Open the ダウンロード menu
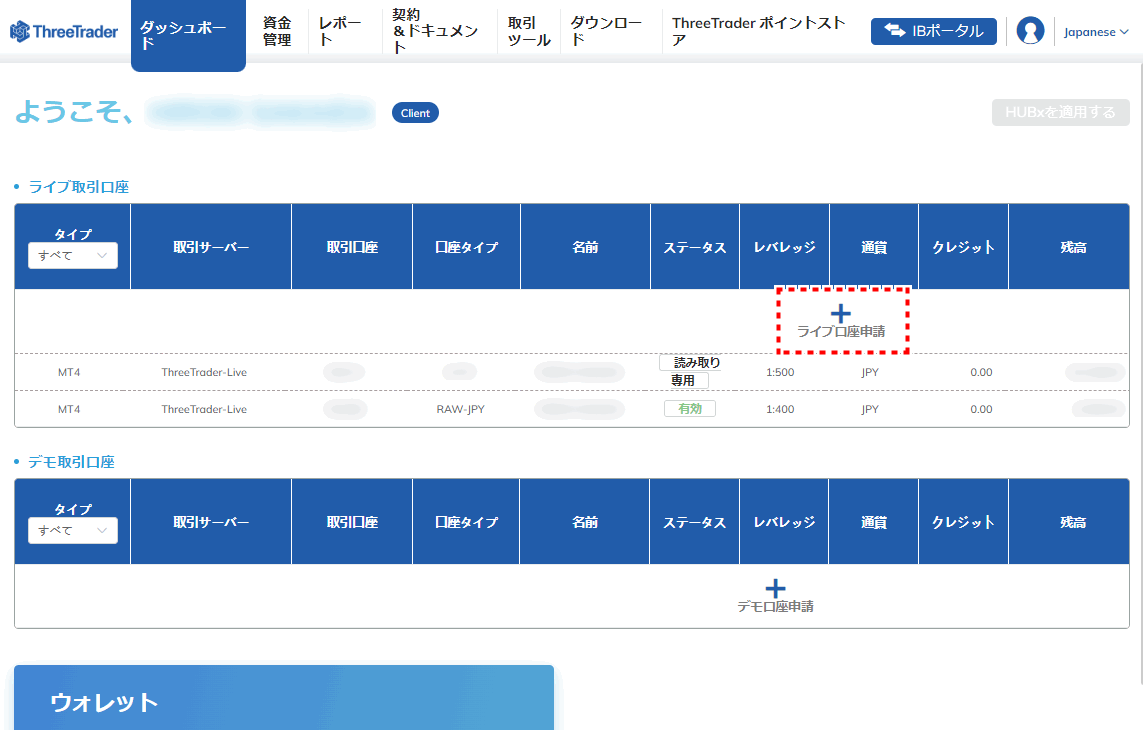 point(606,31)
